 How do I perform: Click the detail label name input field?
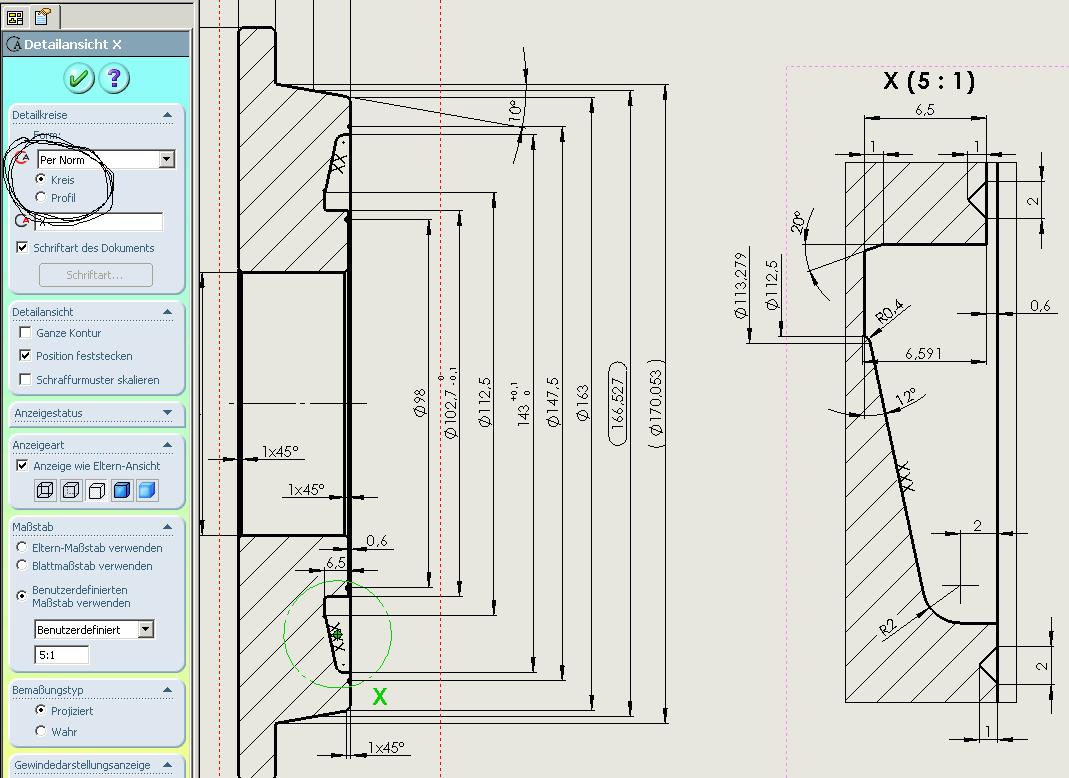click(x=99, y=222)
